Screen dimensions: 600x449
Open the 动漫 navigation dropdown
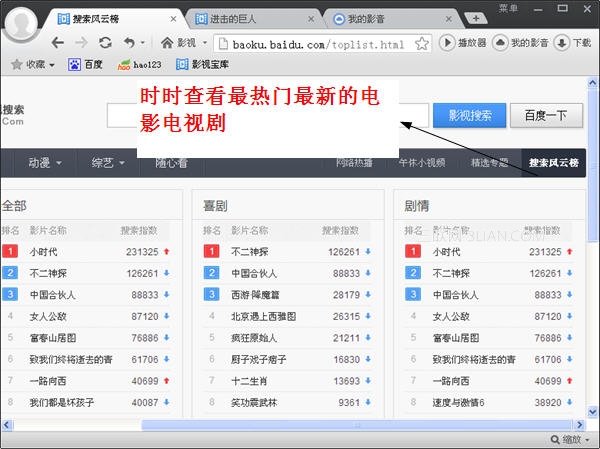45,163
